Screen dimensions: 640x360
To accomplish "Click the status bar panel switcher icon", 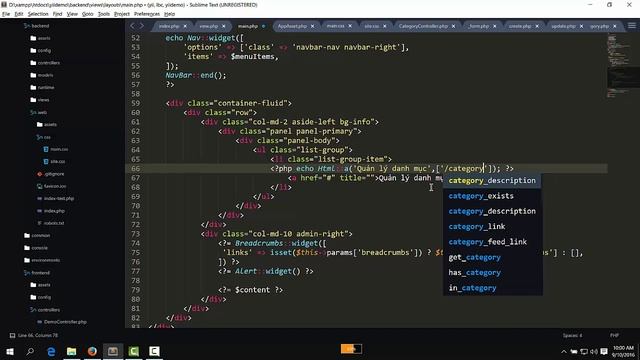I will pyautogui.click(x=12, y=336).
